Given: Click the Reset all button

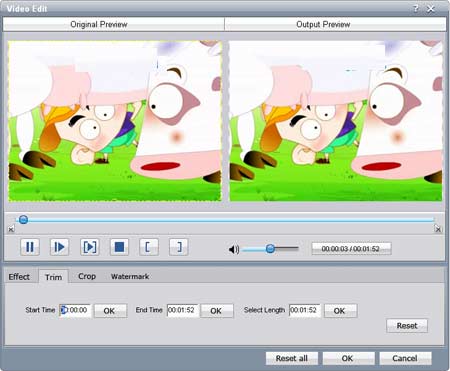Looking at the screenshot, I should 292,358.
